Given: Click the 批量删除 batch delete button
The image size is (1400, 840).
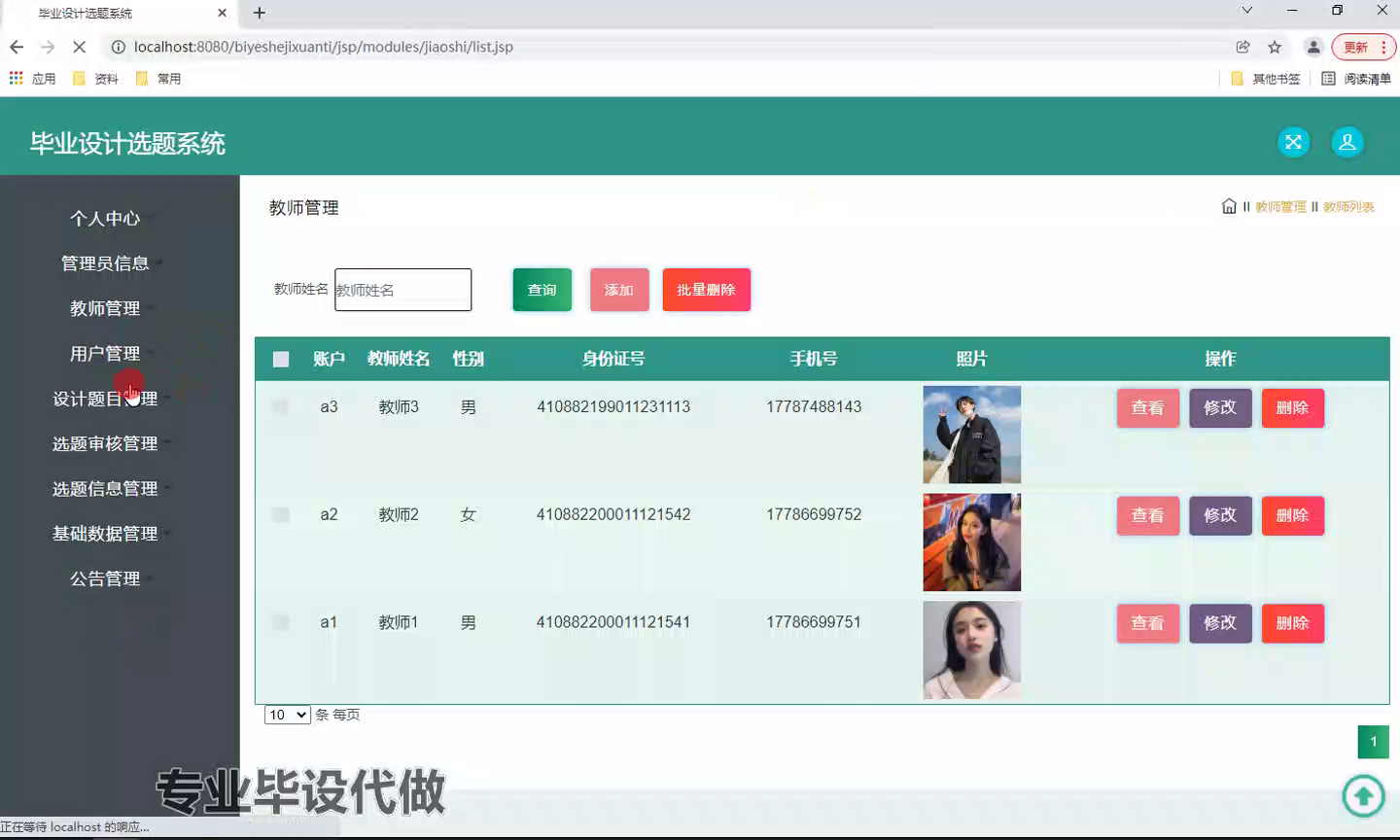Looking at the screenshot, I should point(707,290).
